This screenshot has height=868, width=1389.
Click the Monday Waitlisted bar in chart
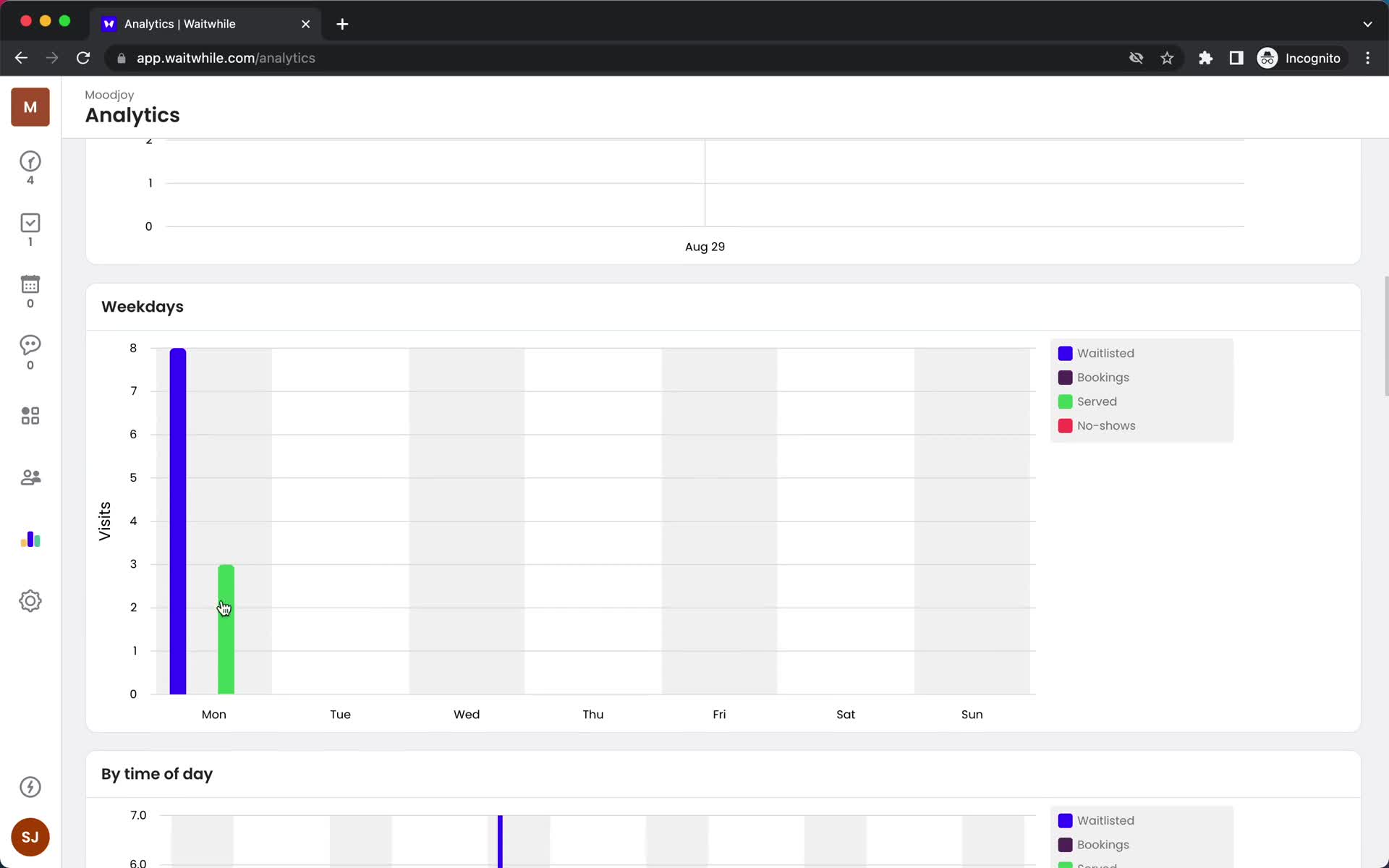(x=177, y=520)
